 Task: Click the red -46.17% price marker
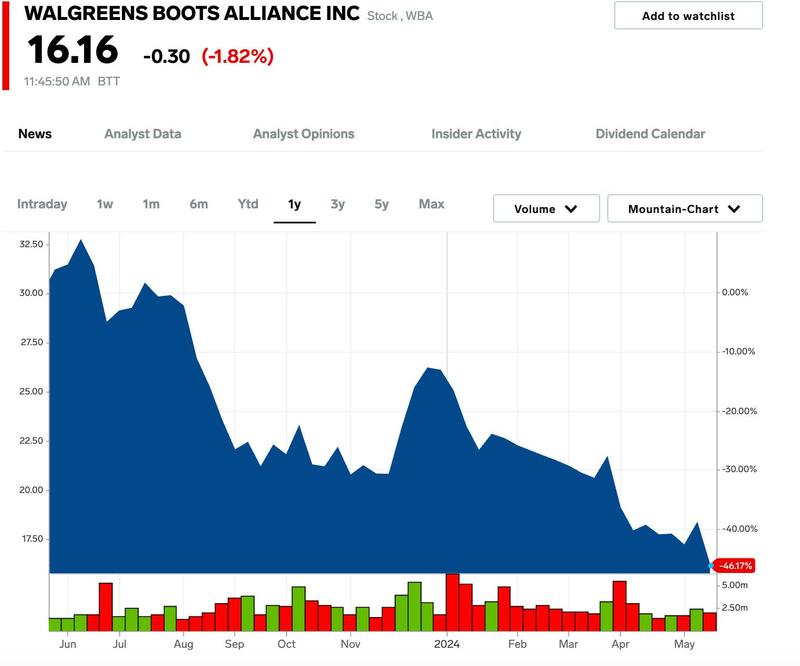tap(735, 566)
